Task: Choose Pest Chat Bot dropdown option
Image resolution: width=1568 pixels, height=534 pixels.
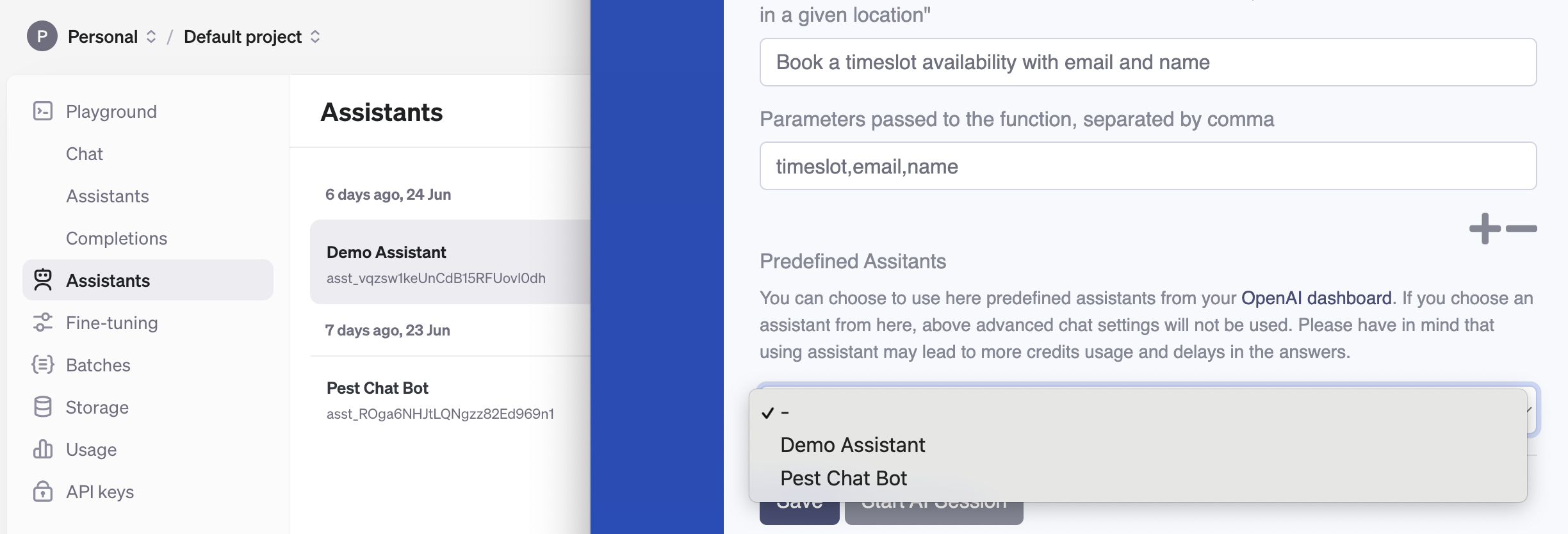Action: pyautogui.click(x=843, y=478)
